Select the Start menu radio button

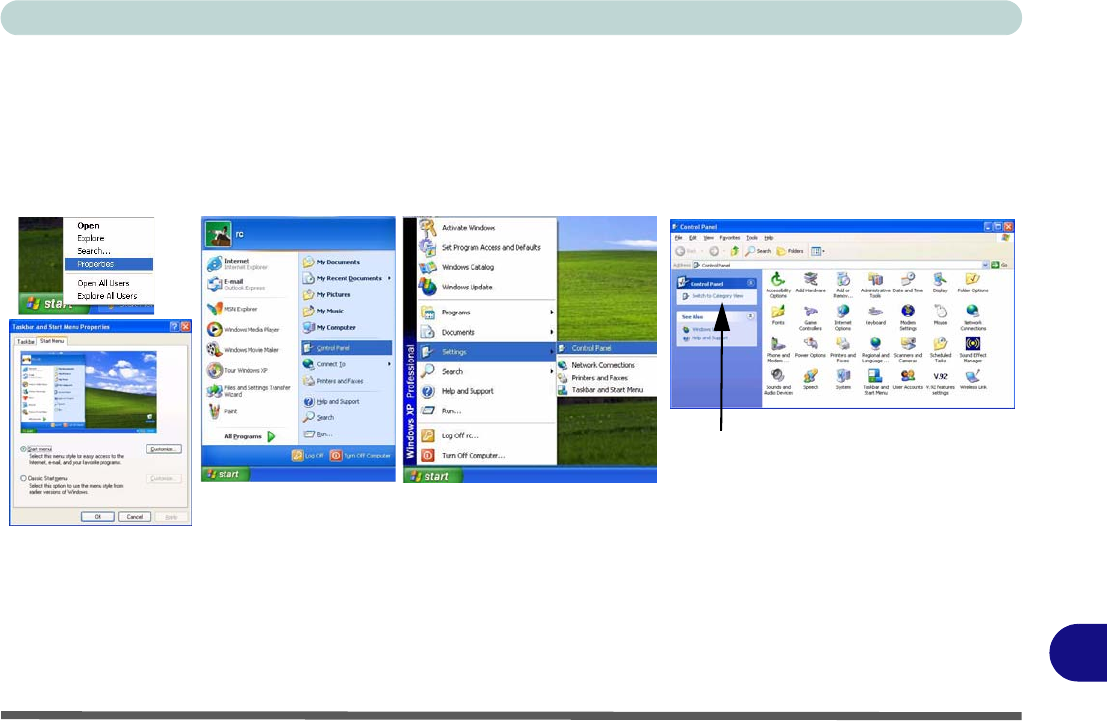[x=23, y=449]
